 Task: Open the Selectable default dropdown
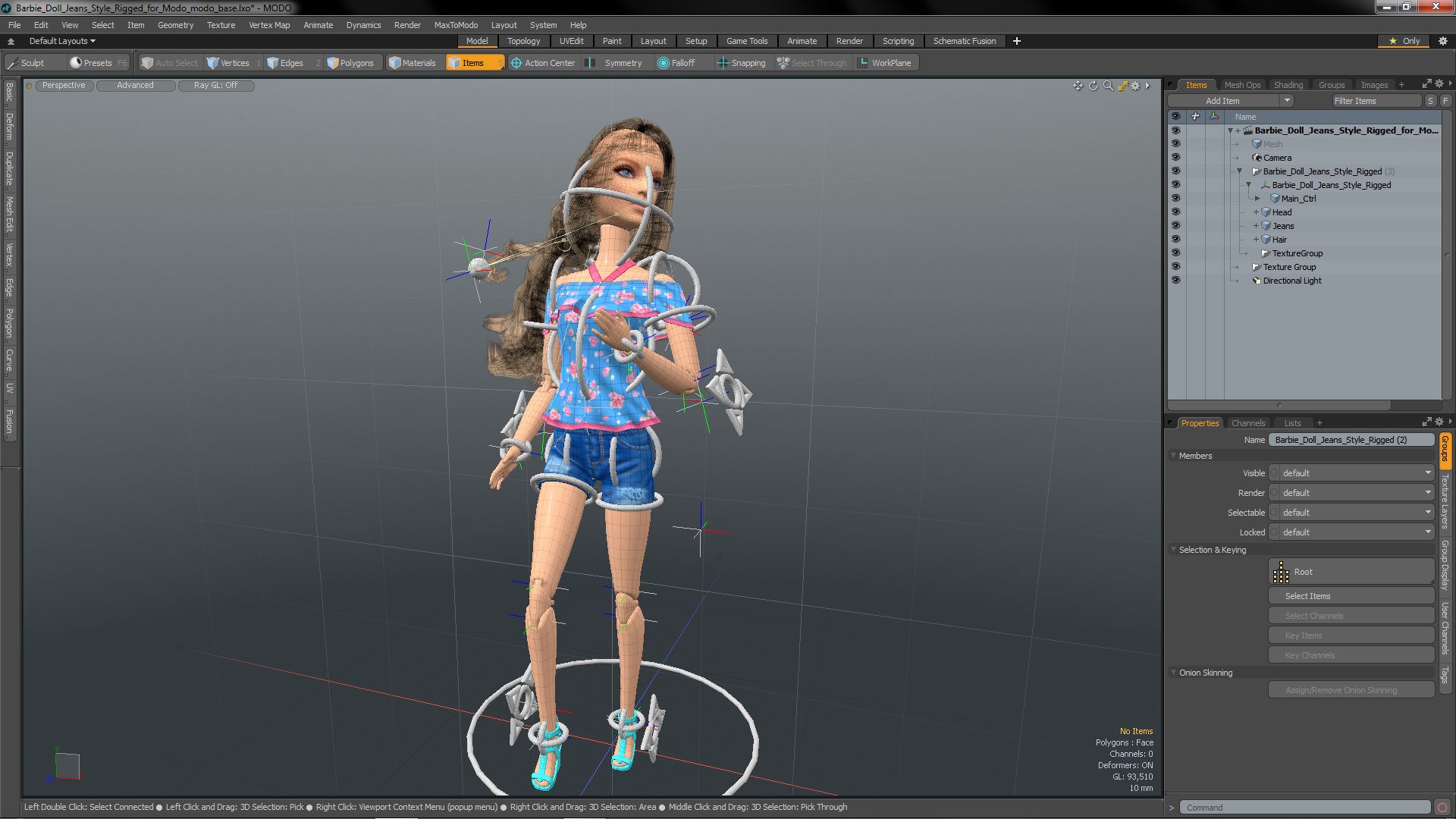point(1352,513)
